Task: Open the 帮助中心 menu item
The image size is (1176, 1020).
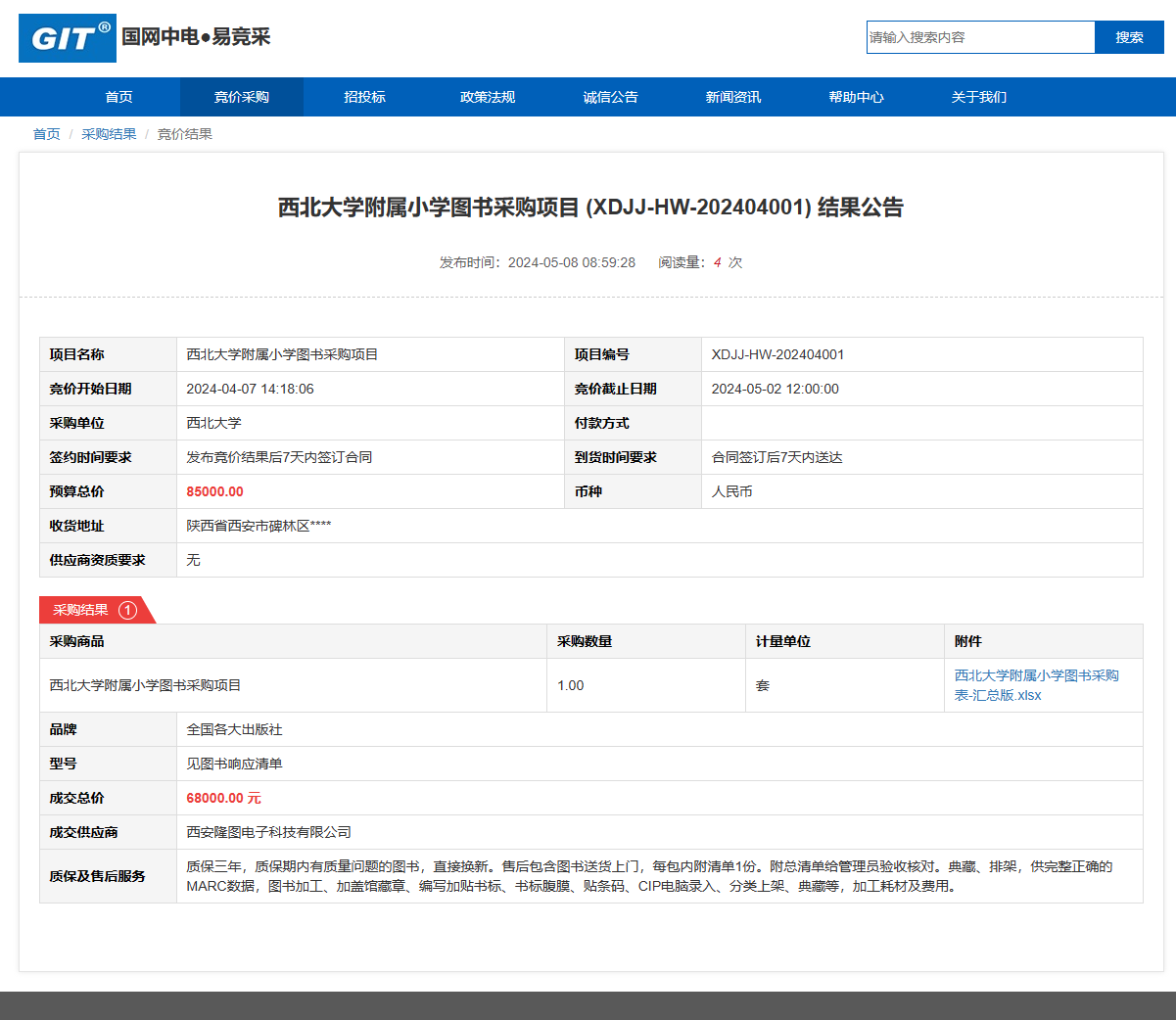Action: tap(856, 97)
